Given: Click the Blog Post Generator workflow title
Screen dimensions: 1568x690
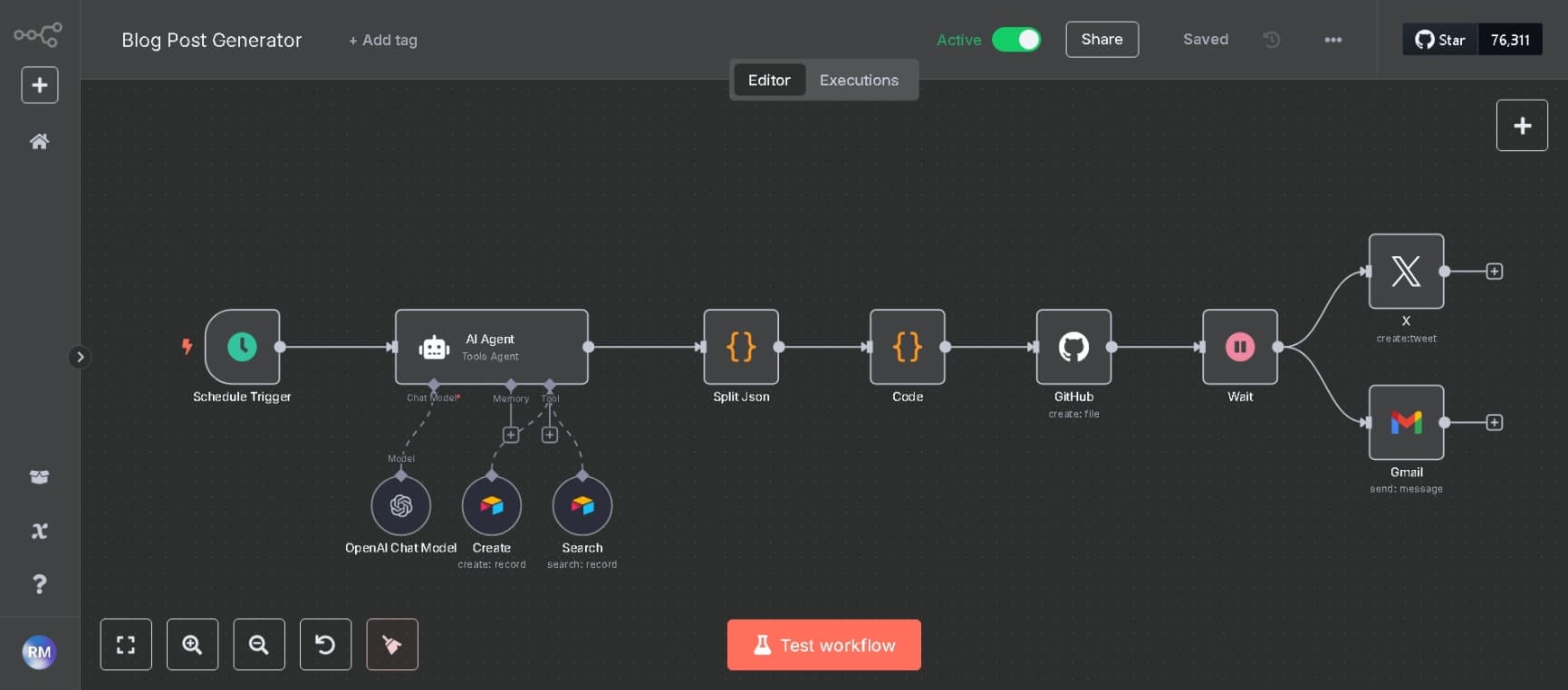Looking at the screenshot, I should point(212,40).
